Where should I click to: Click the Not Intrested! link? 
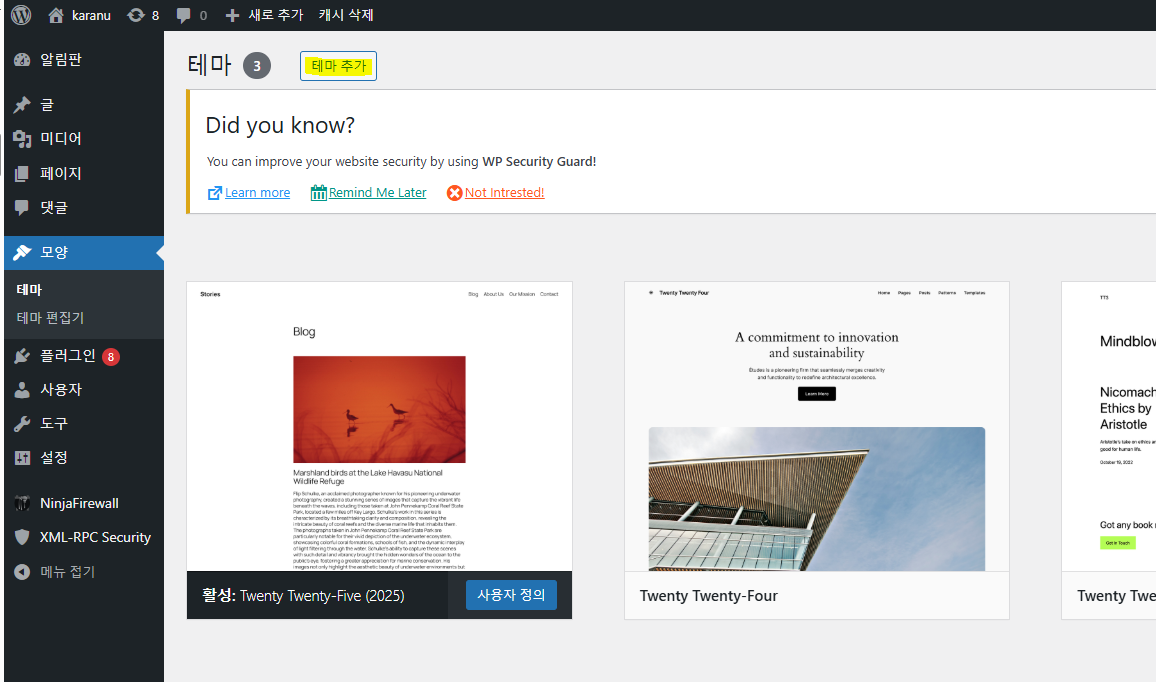tap(504, 192)
